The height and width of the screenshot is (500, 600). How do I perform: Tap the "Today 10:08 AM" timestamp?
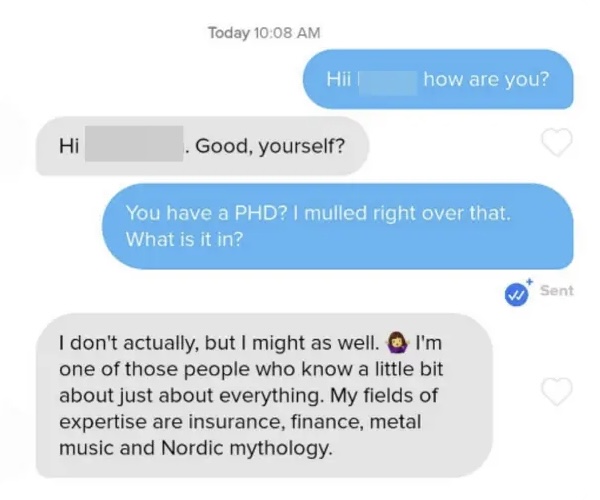tap(264, 33)
